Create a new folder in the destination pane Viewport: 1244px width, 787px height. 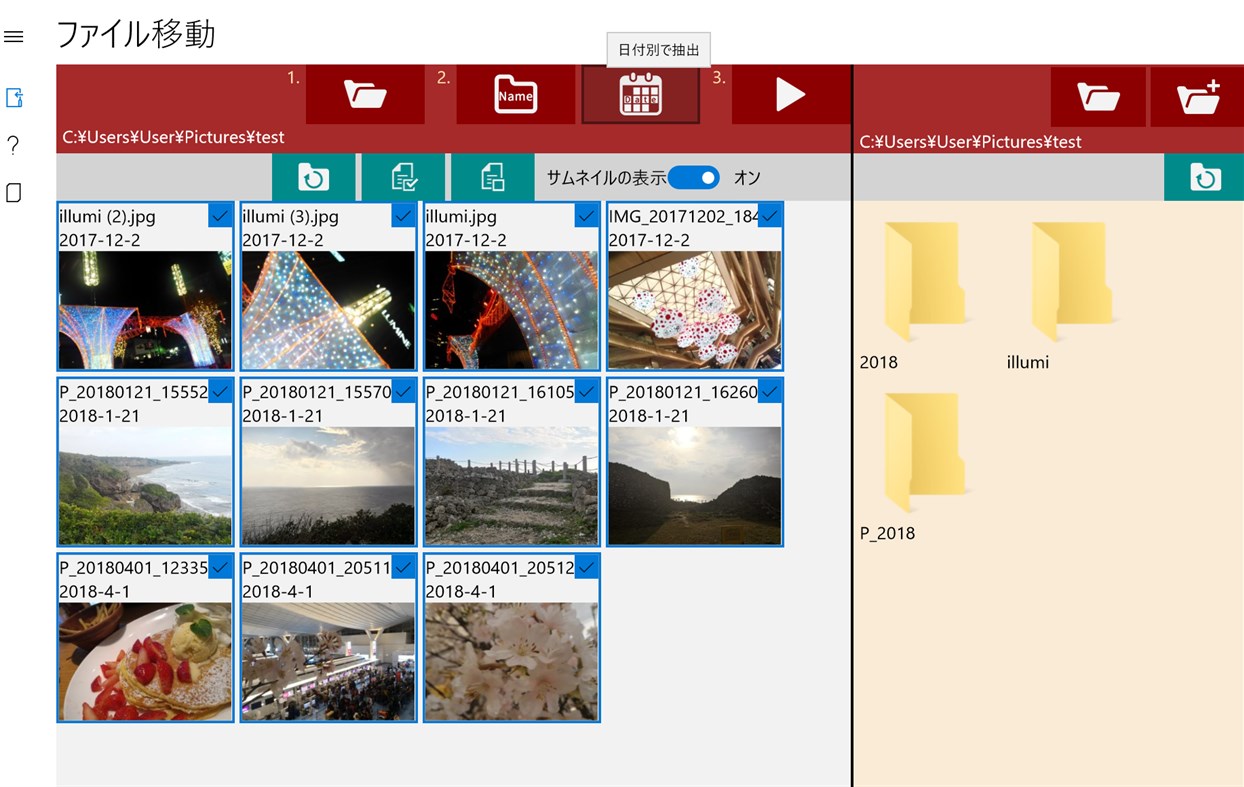(x=1196, y=96)
